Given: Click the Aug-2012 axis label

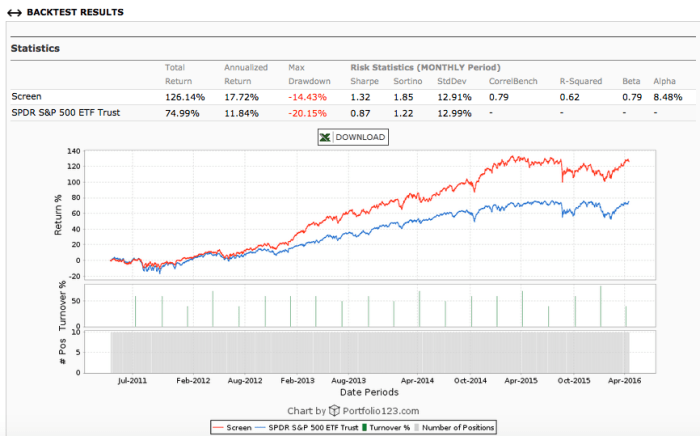Looking at the screenshot, I should point(245,381).
